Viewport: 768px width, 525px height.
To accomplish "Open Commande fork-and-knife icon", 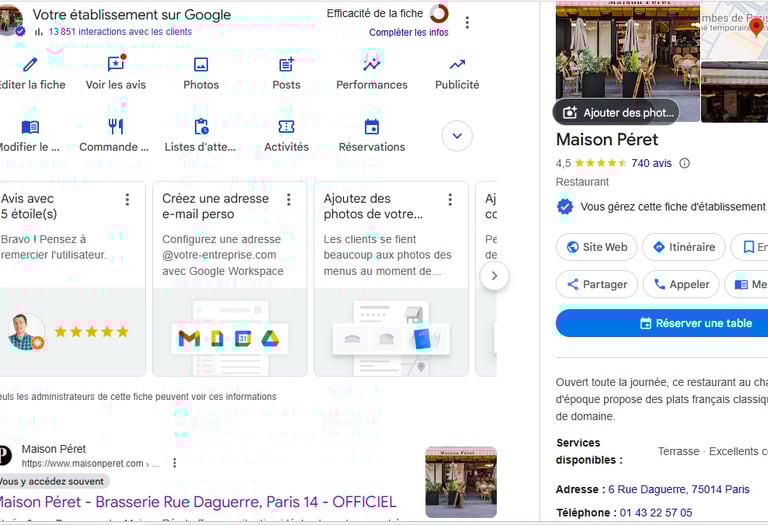I will click(x=116, y=127).
